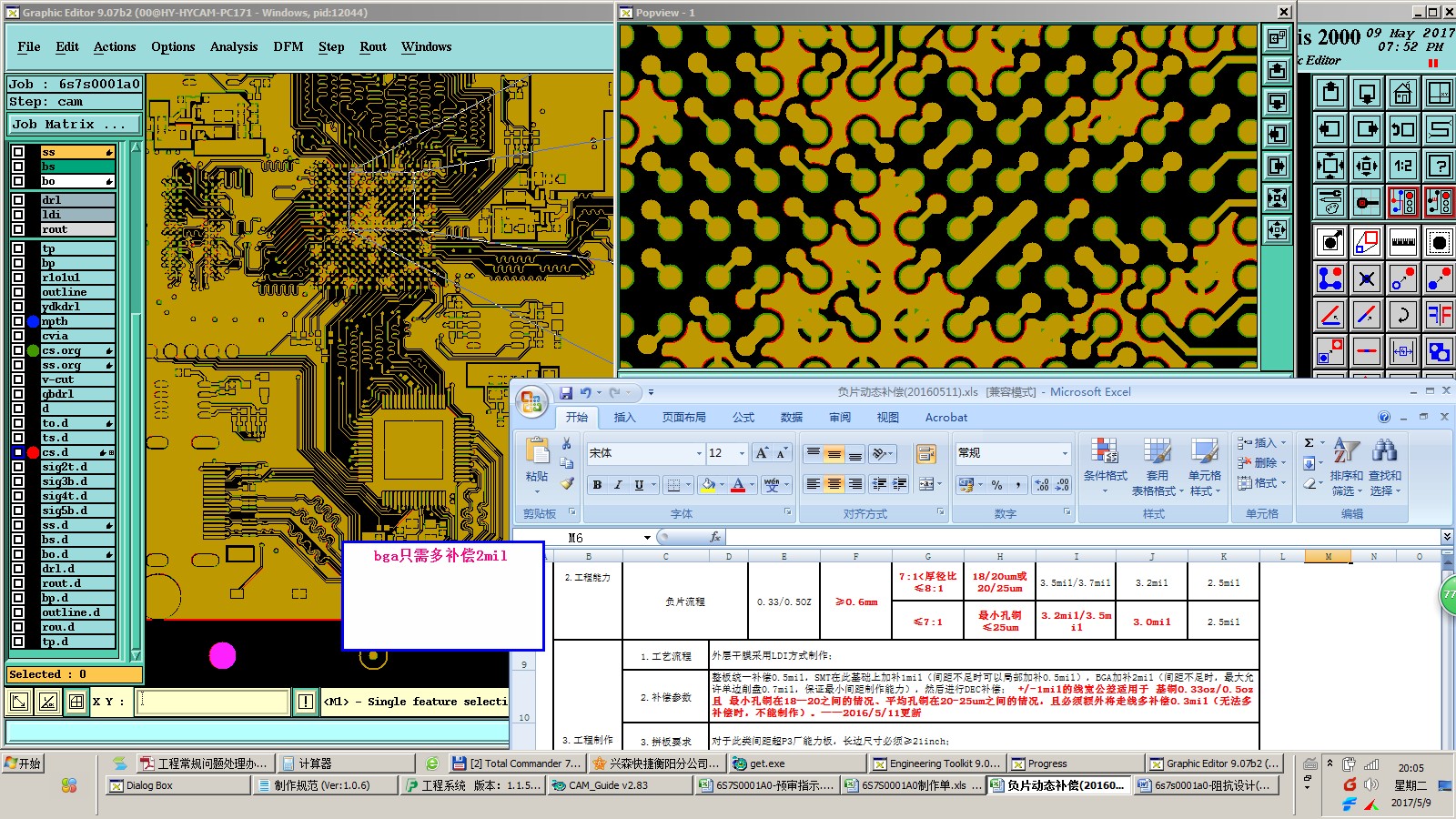Screen dimensions: 1456x819
Task: Click the mirror F flip icon
Action: click(x=1439, y=315)
